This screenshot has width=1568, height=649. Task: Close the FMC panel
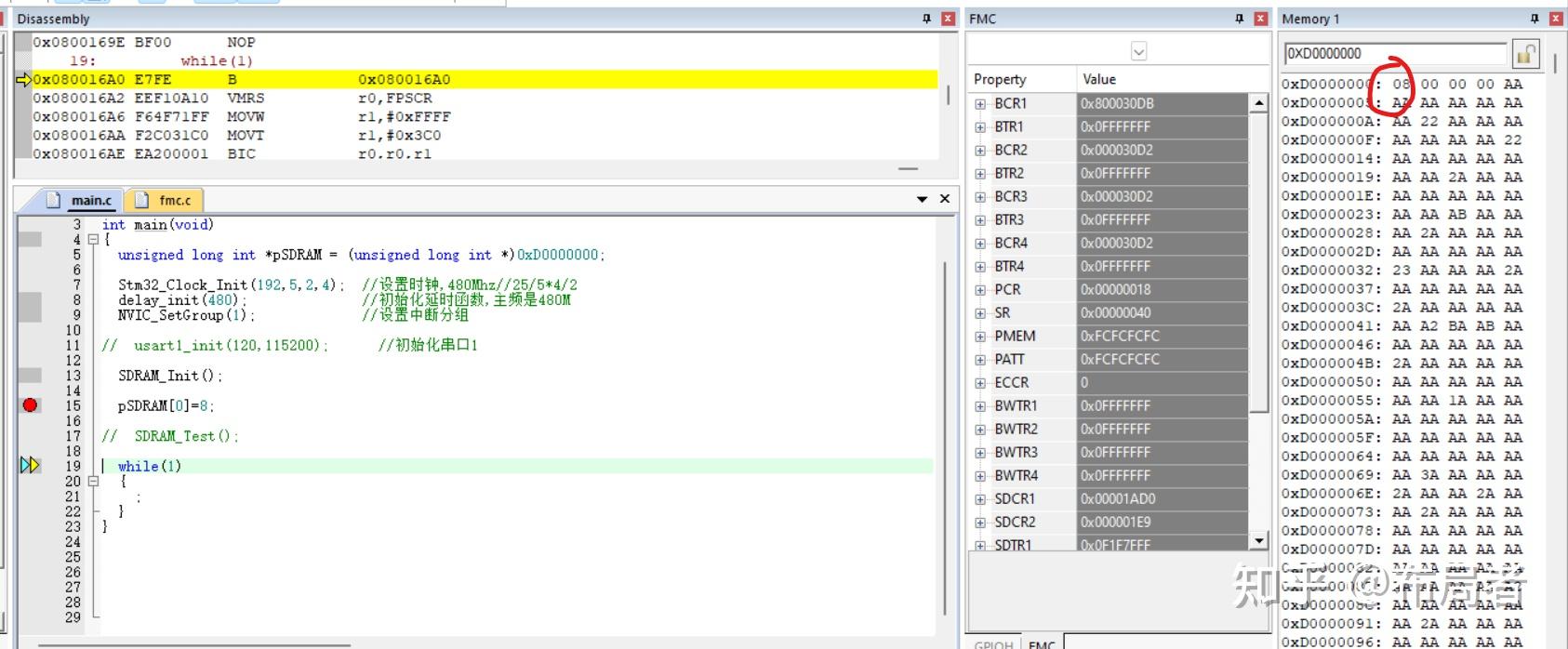[1260, 19]
